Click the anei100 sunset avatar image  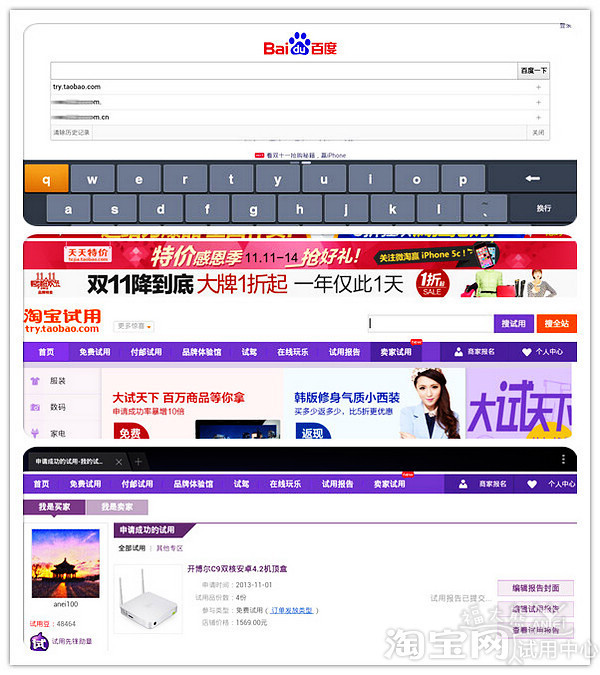(65, 564)
